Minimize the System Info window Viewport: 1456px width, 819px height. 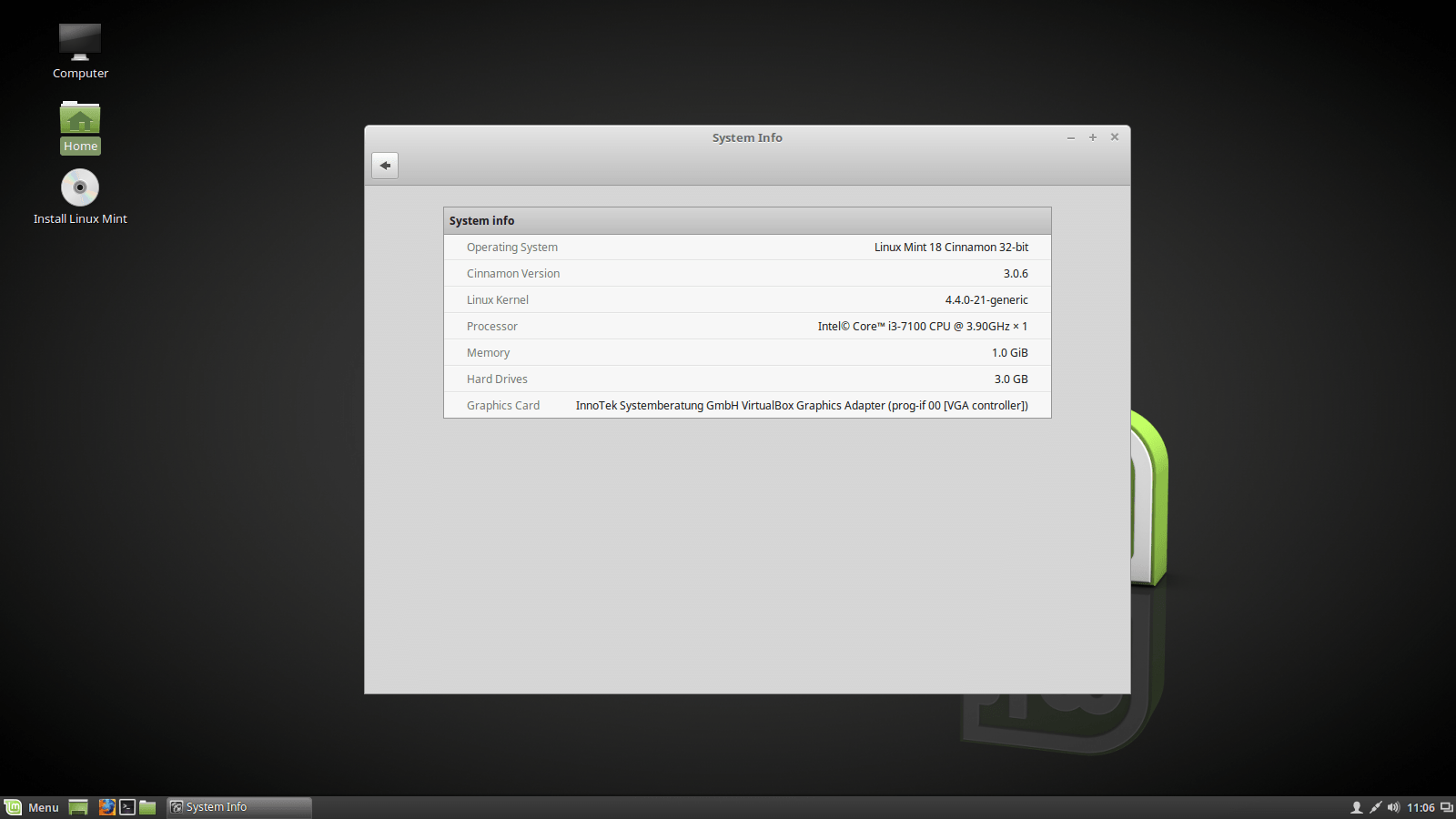click(1071, 137)
